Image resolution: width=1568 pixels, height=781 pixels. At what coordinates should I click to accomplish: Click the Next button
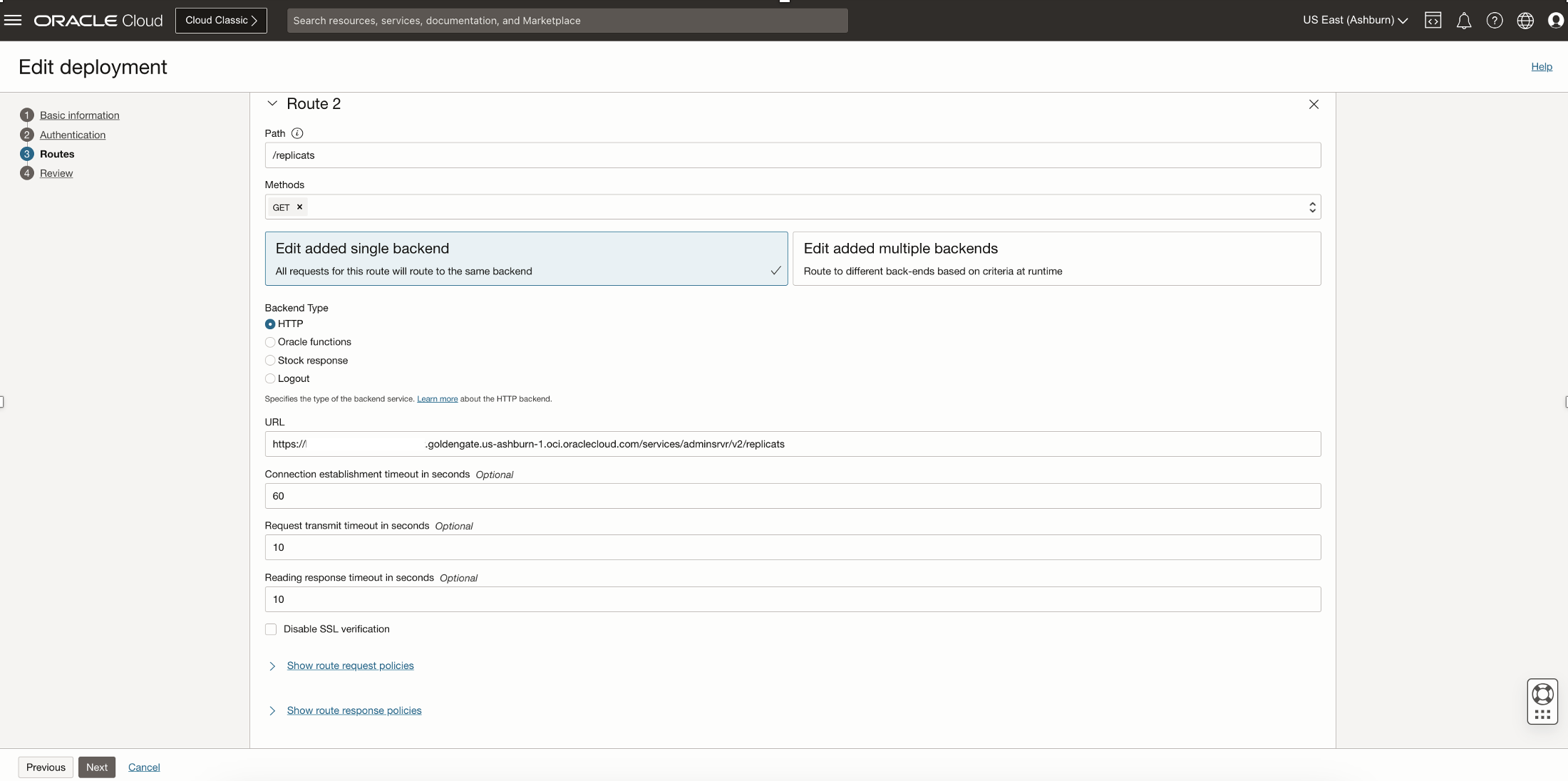pos(96,767)
